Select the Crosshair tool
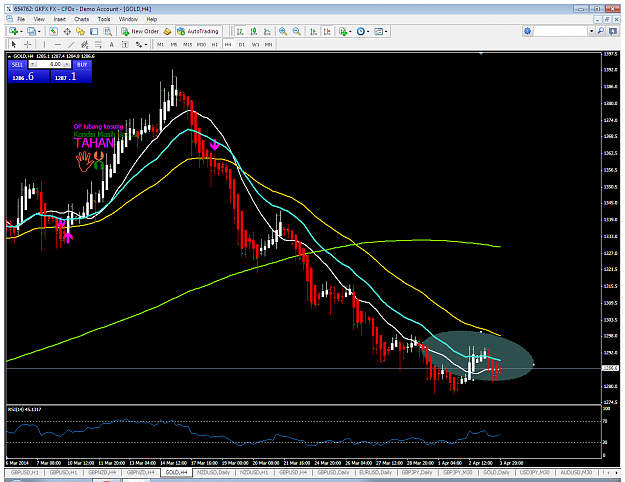This screenshot has width=625, height=482. point(28,45)
